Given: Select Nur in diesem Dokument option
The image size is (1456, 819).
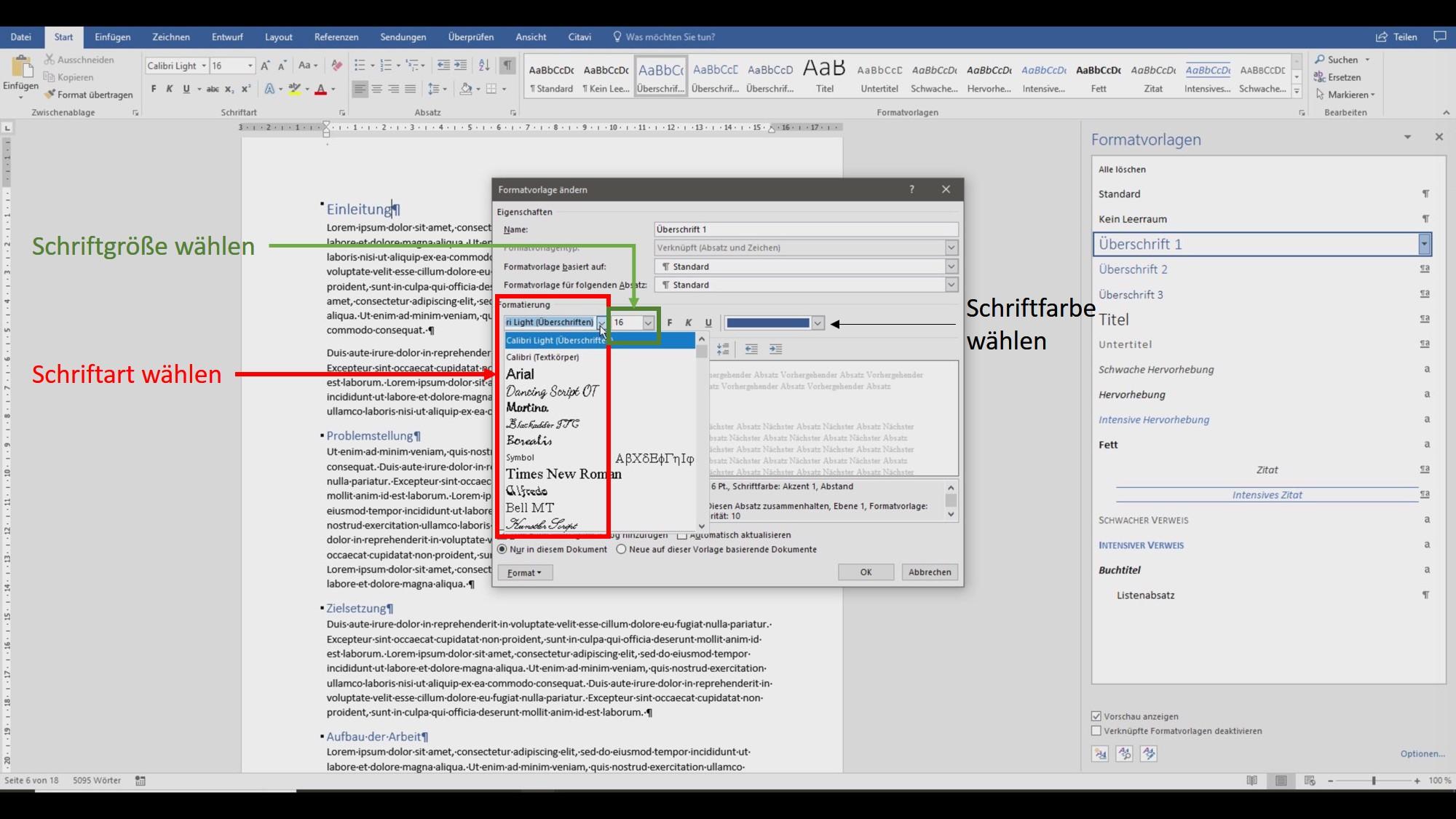Looking at the screenshot, I should 502,549.
